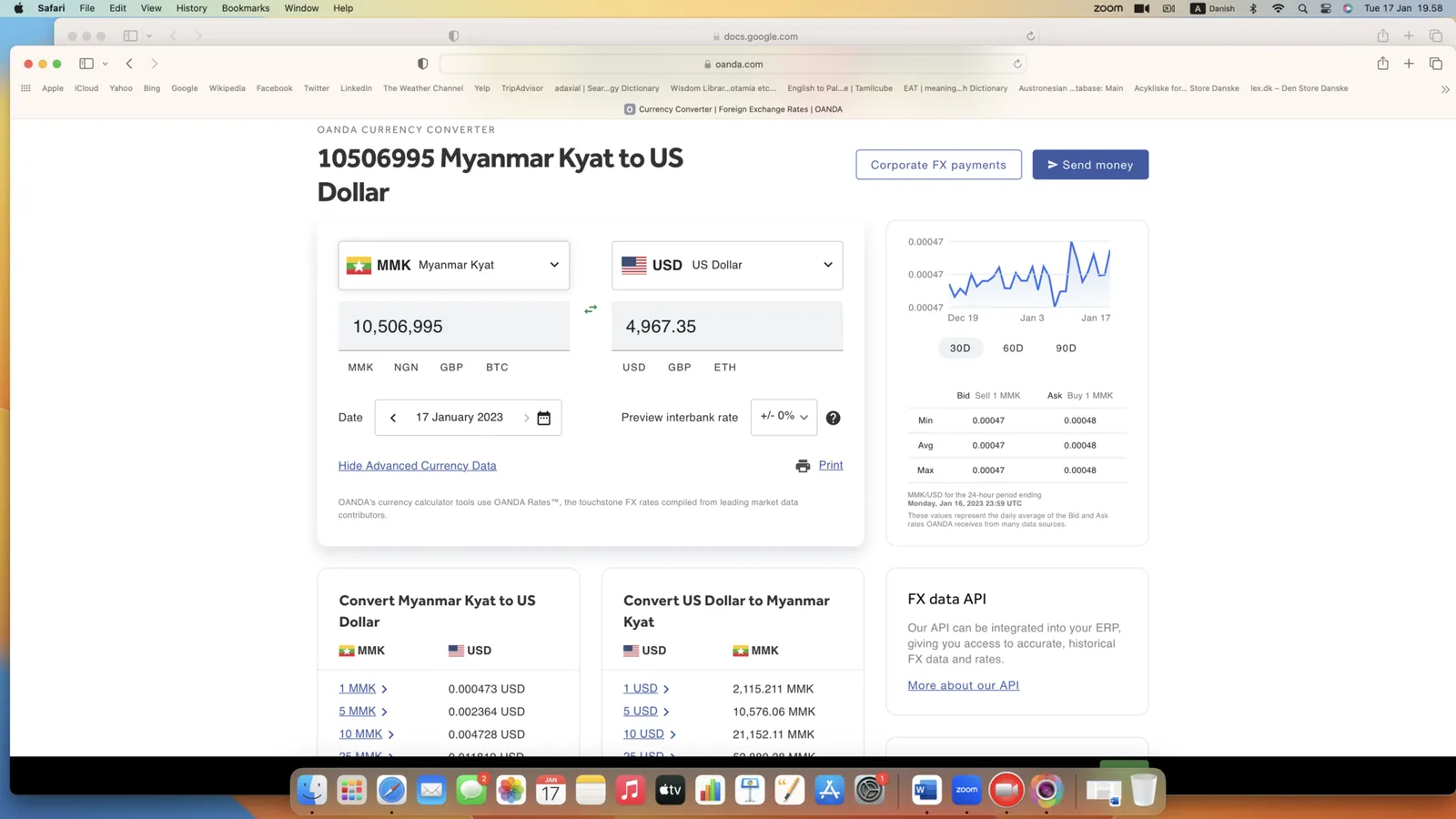Click the Send money button

point(1090,165)
